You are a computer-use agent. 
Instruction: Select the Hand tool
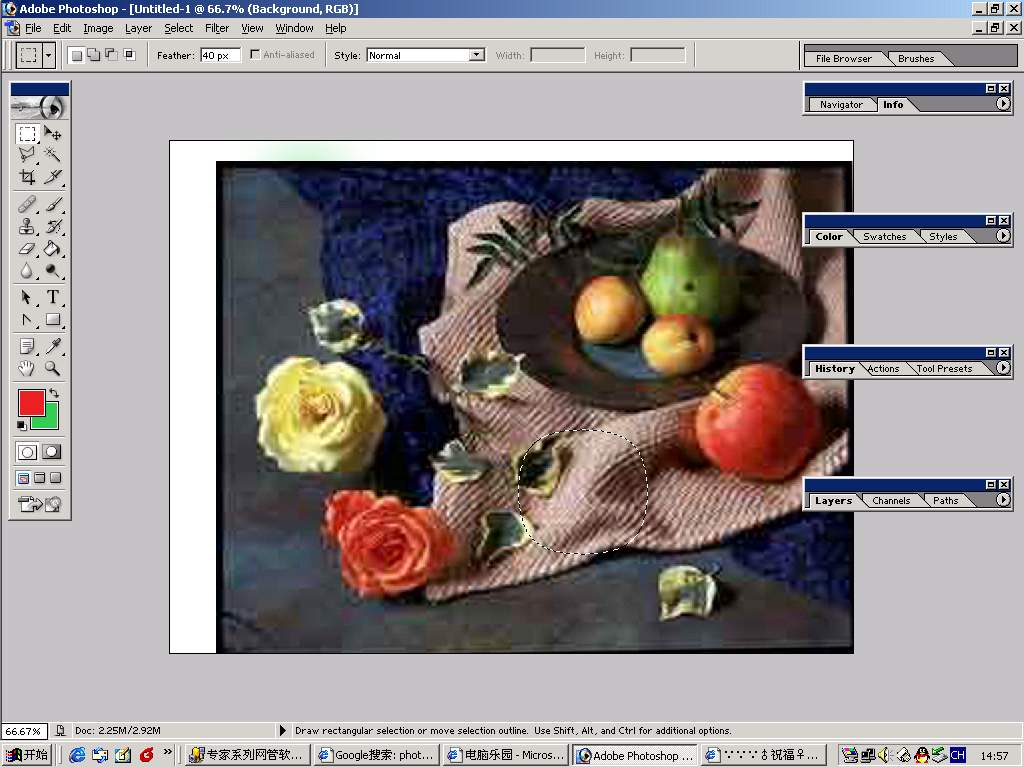(27, 368)
